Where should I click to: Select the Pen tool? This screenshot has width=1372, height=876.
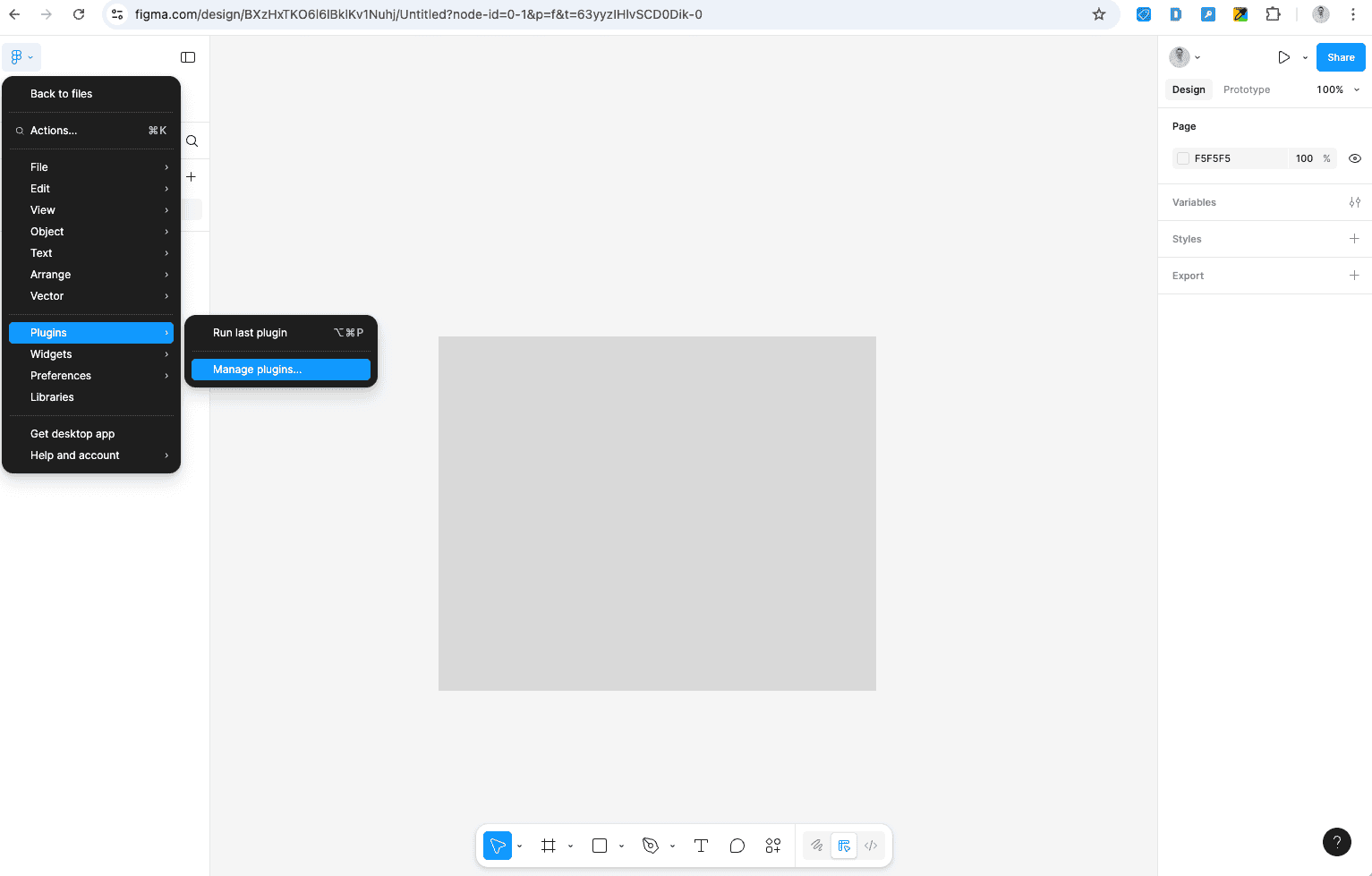pyautogui.click(x=649, y=845)
